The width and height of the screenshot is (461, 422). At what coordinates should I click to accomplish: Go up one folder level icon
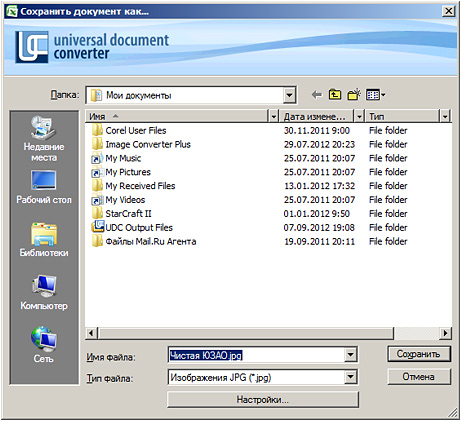335,95
